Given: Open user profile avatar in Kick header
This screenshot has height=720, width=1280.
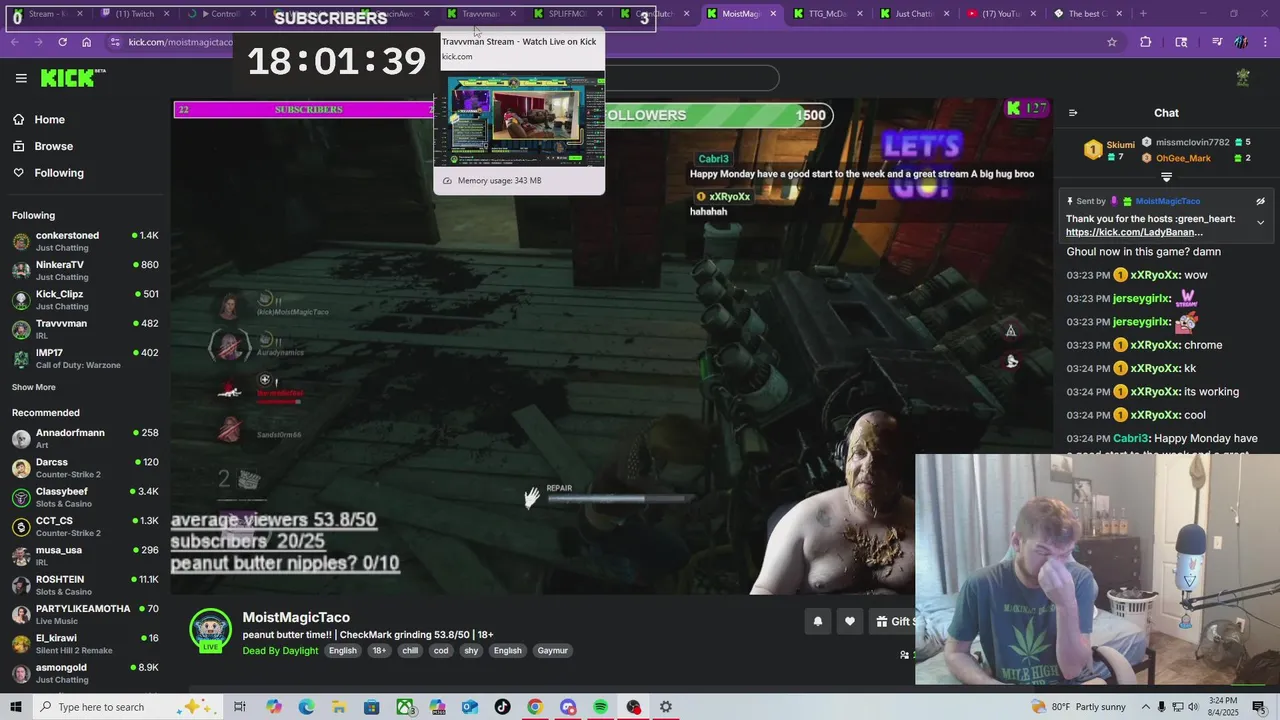Looking at the screenshot, I should 1243,78.
